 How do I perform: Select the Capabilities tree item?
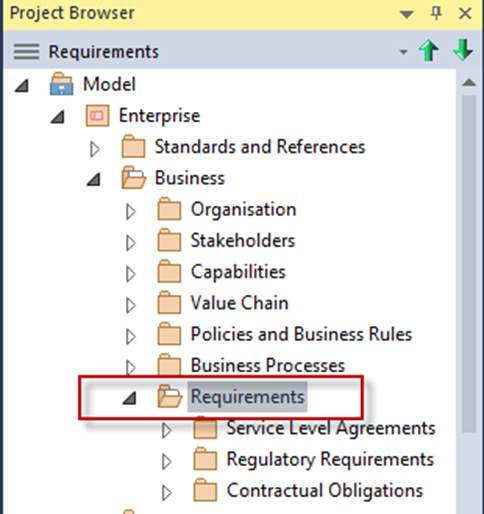coord(238,272)
